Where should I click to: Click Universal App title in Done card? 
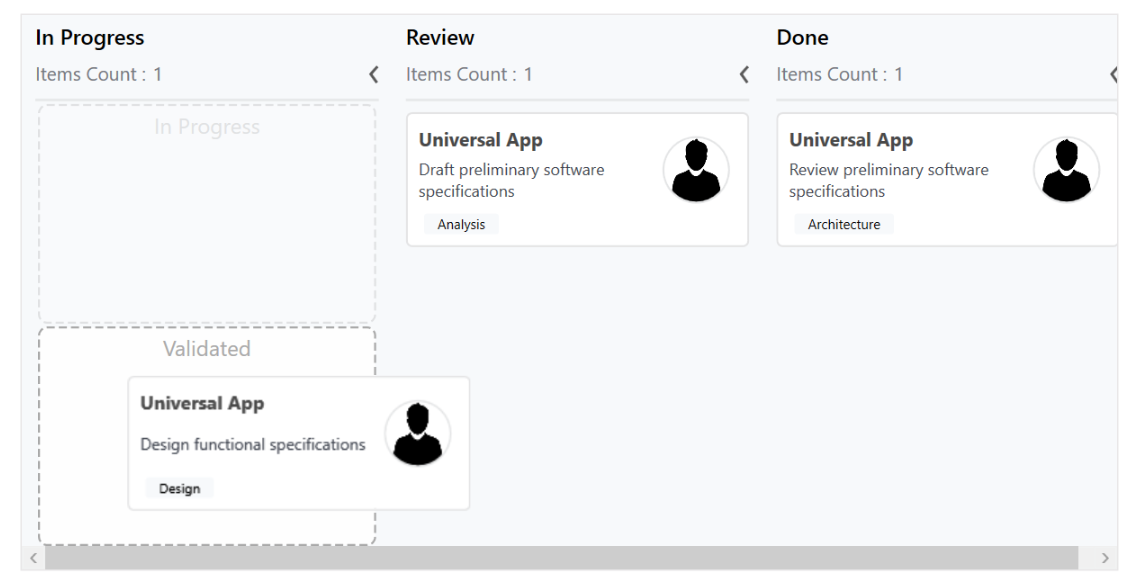click(851, 140)
